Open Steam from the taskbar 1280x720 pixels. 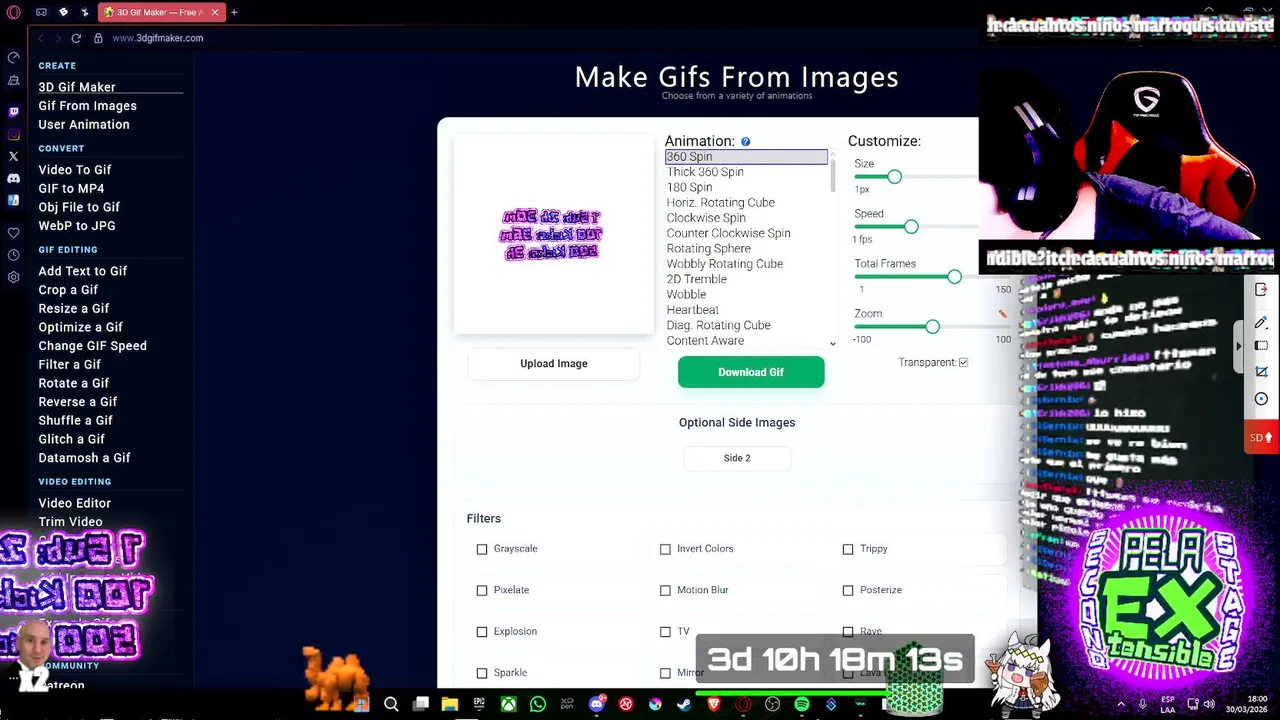(x=684, y=704)
